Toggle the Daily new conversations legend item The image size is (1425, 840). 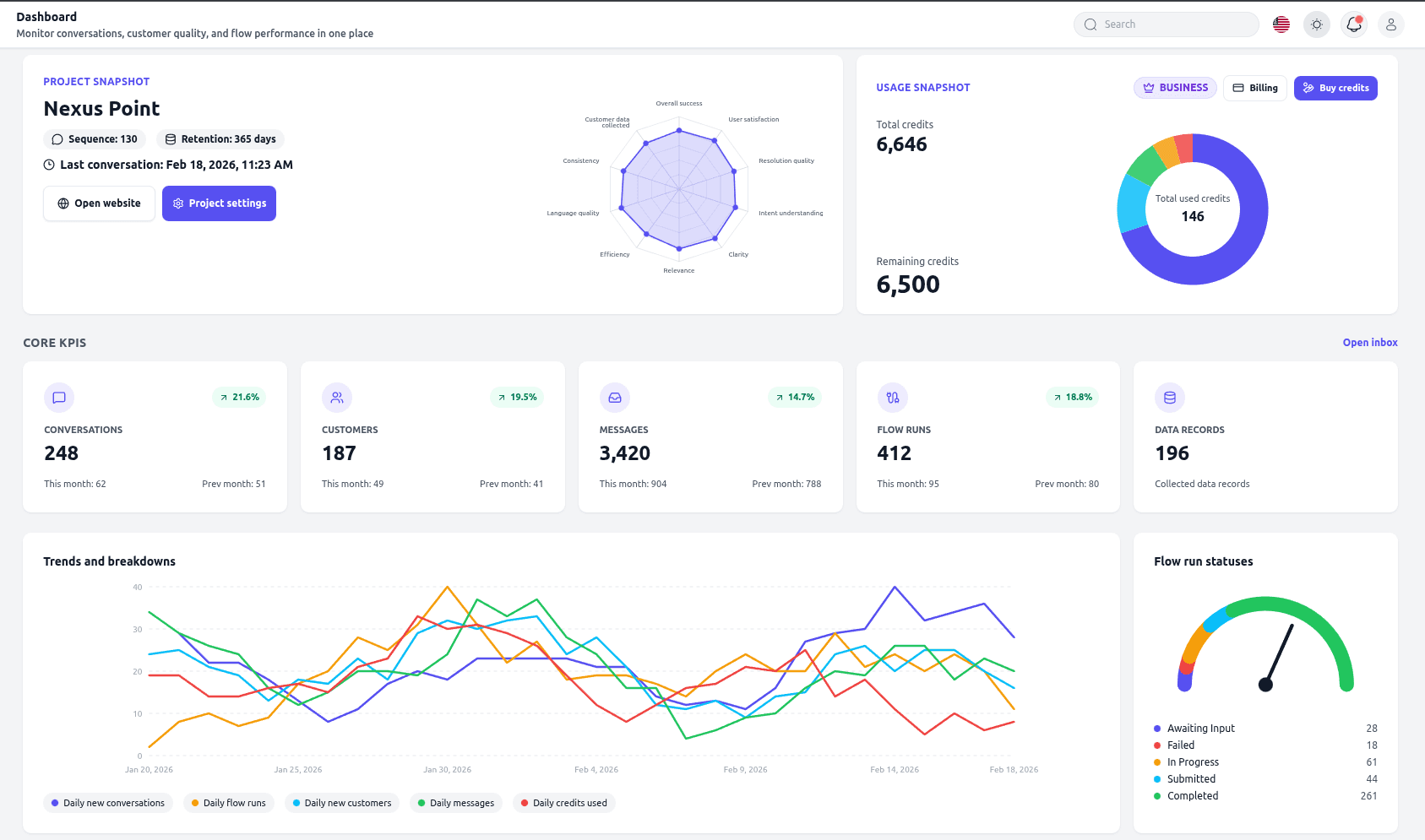[107, 803]
